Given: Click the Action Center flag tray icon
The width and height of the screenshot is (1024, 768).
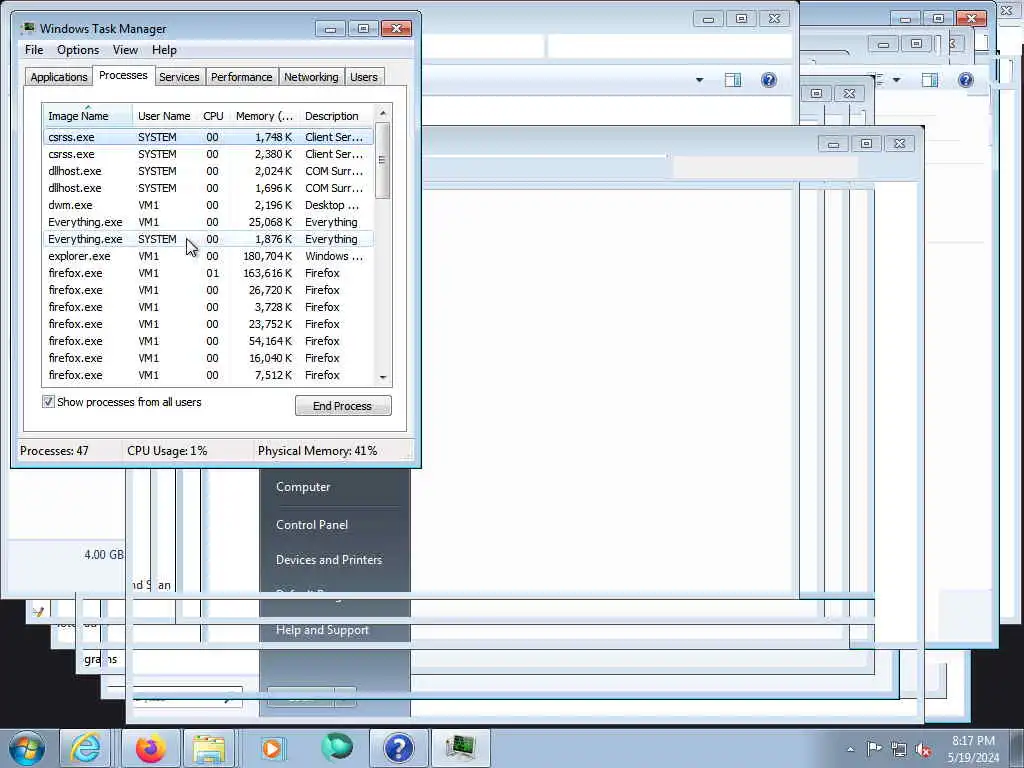Looking at the screenshot, I should (874, 748).
